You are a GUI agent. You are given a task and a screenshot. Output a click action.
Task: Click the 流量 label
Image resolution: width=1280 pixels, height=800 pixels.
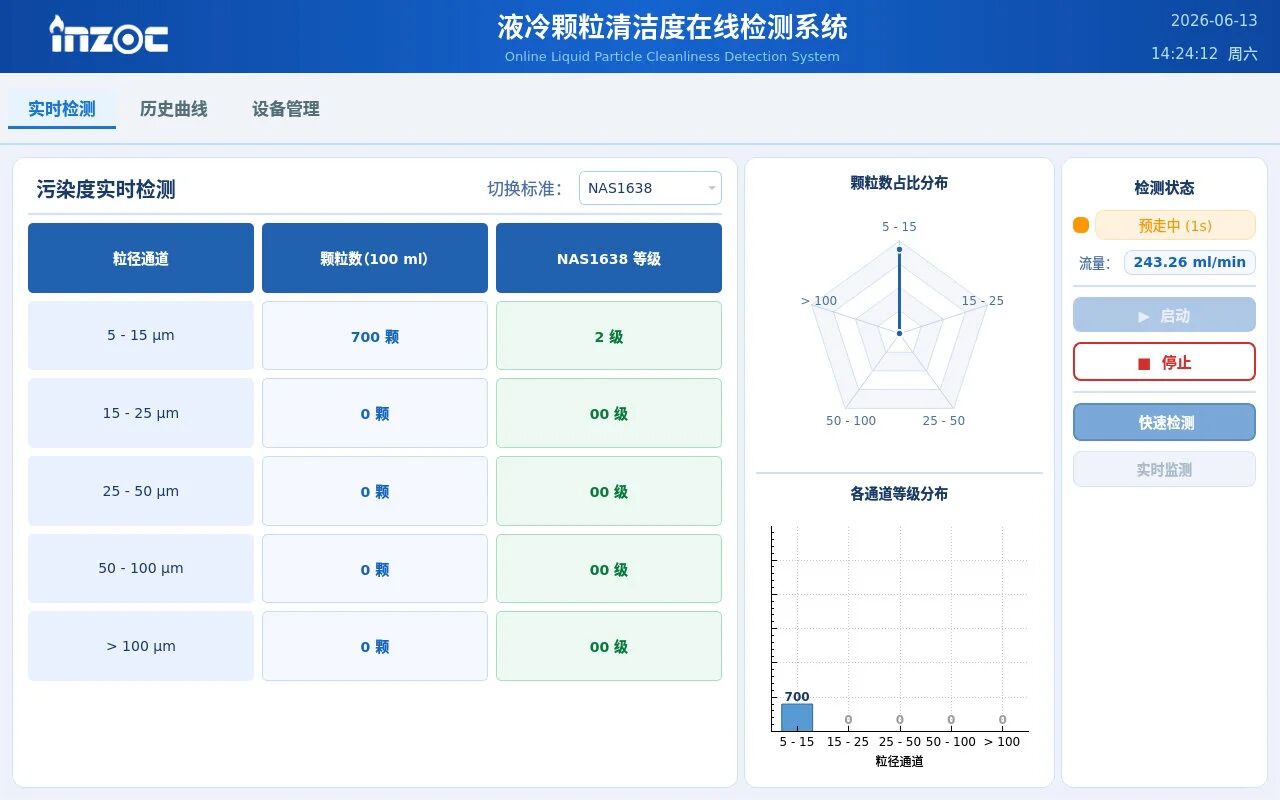click(1095, 263)
